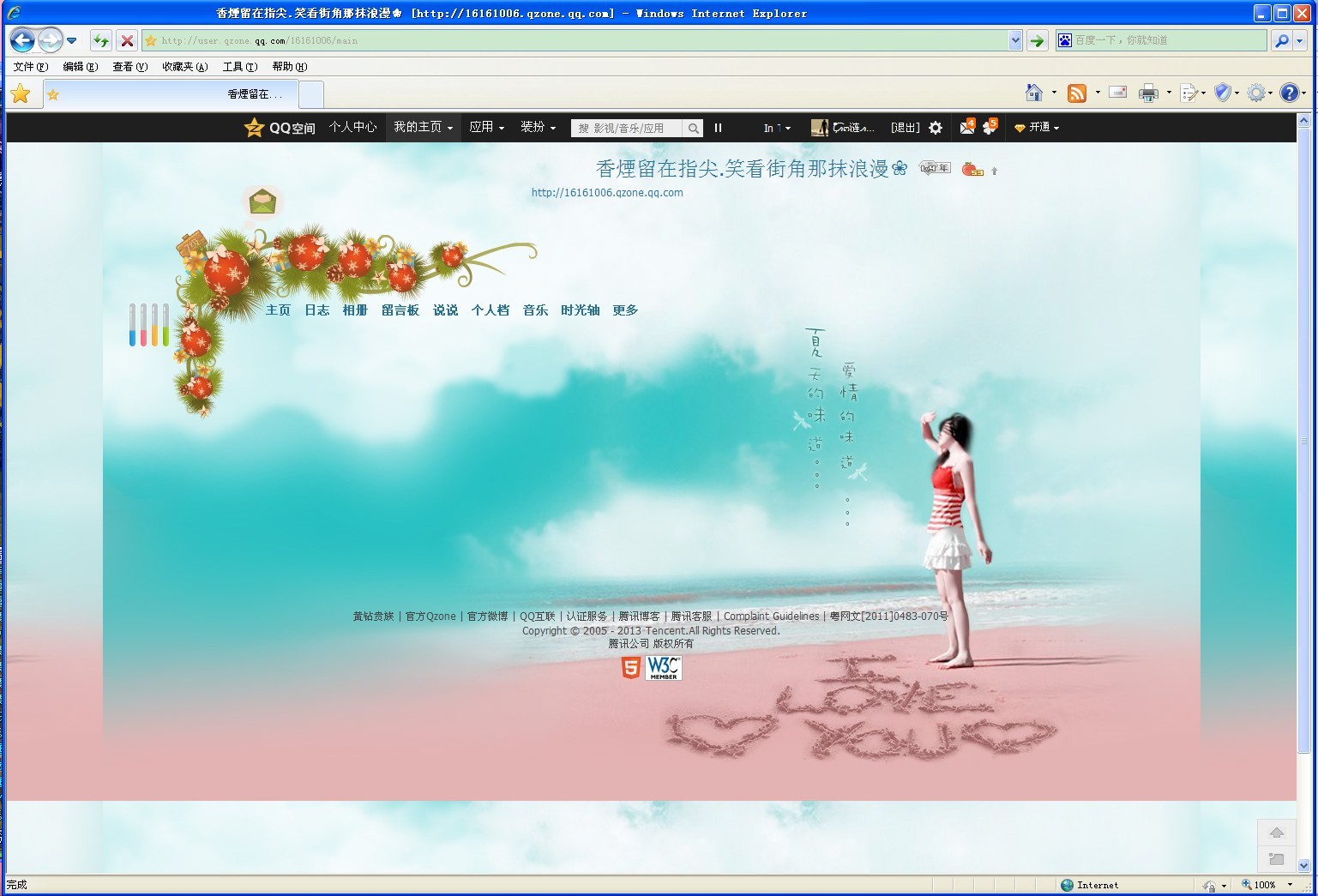Viewport: 1318px width, 896px height.
Task: Pause the Qzone background music
Action: coord(719,128)
